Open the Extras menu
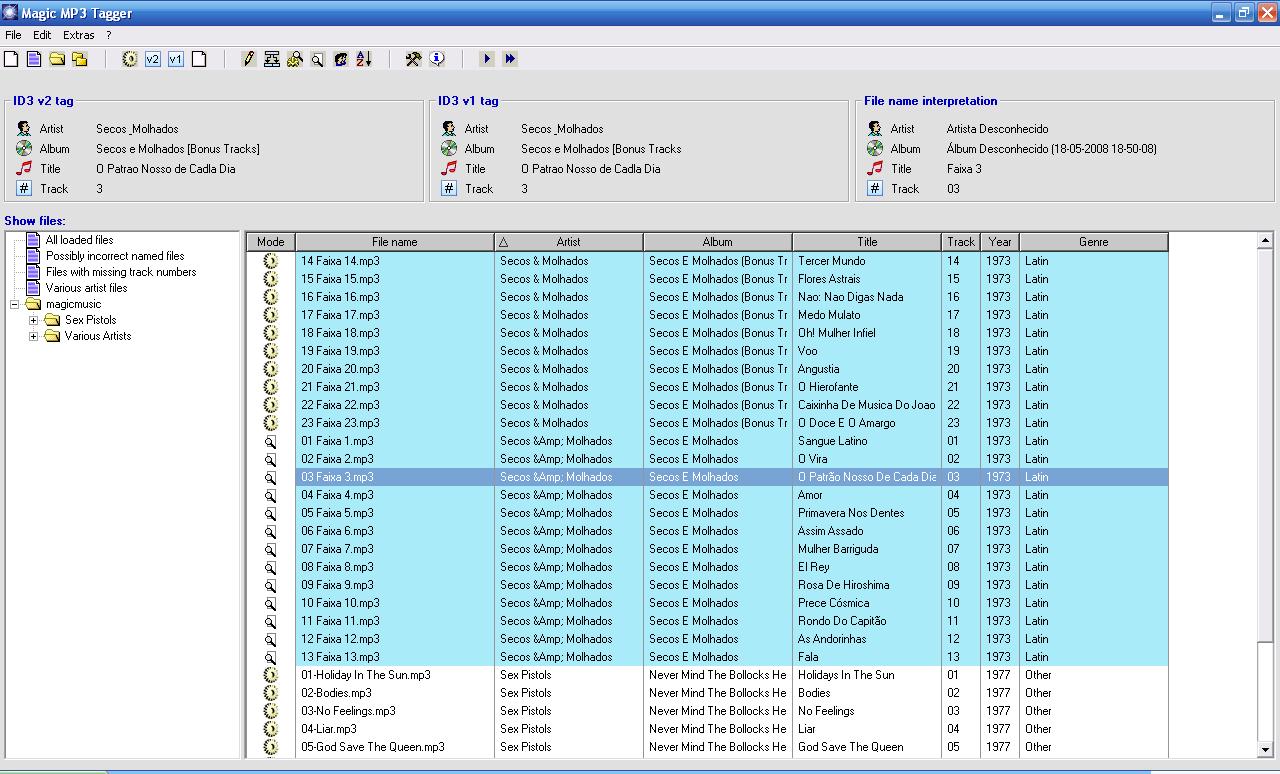Viewport: 1280px width, 774px height. [x=78, y=35]
